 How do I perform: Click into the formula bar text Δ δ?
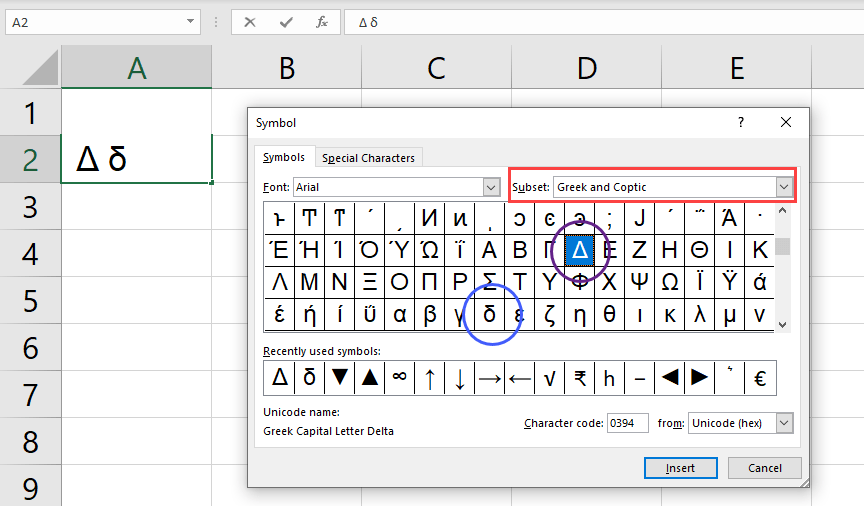pyautogui.click(x=368, y=23)
